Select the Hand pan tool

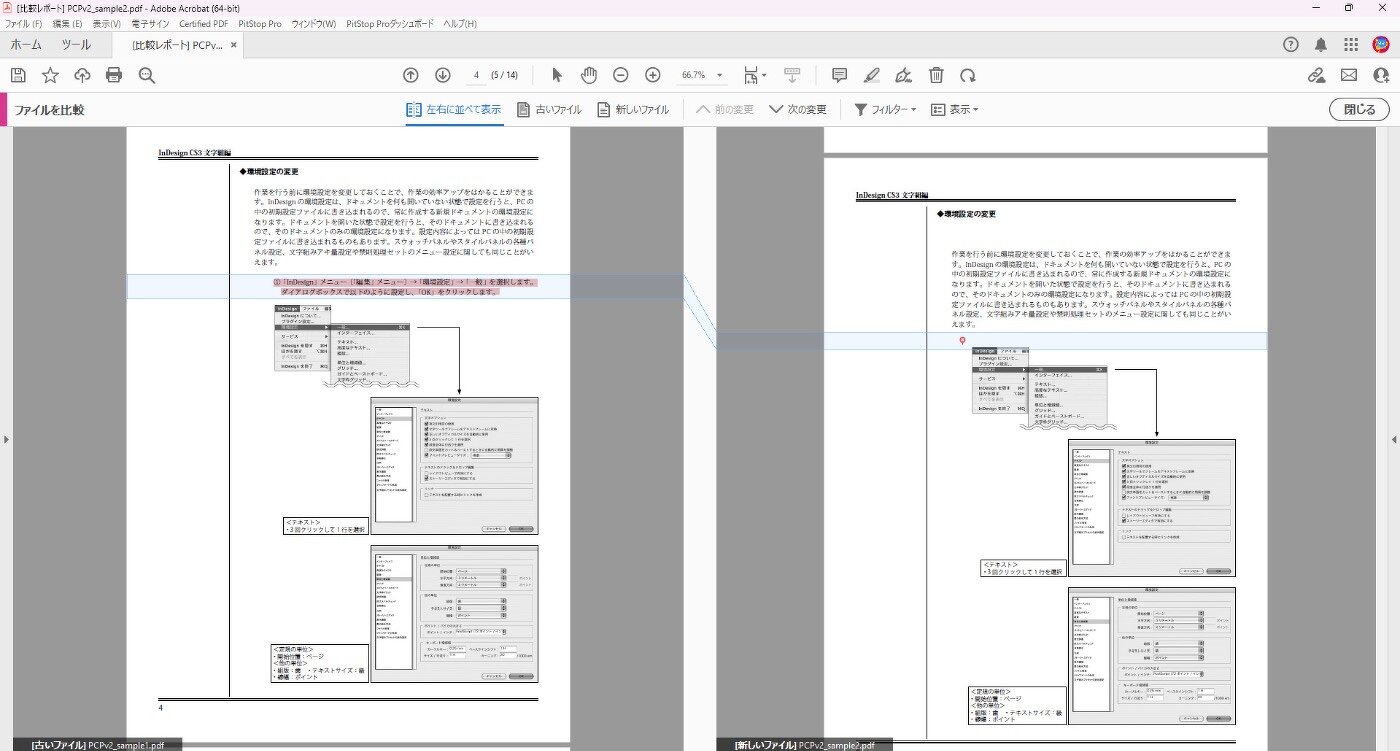pyautogui.click(x=589, y=75)
